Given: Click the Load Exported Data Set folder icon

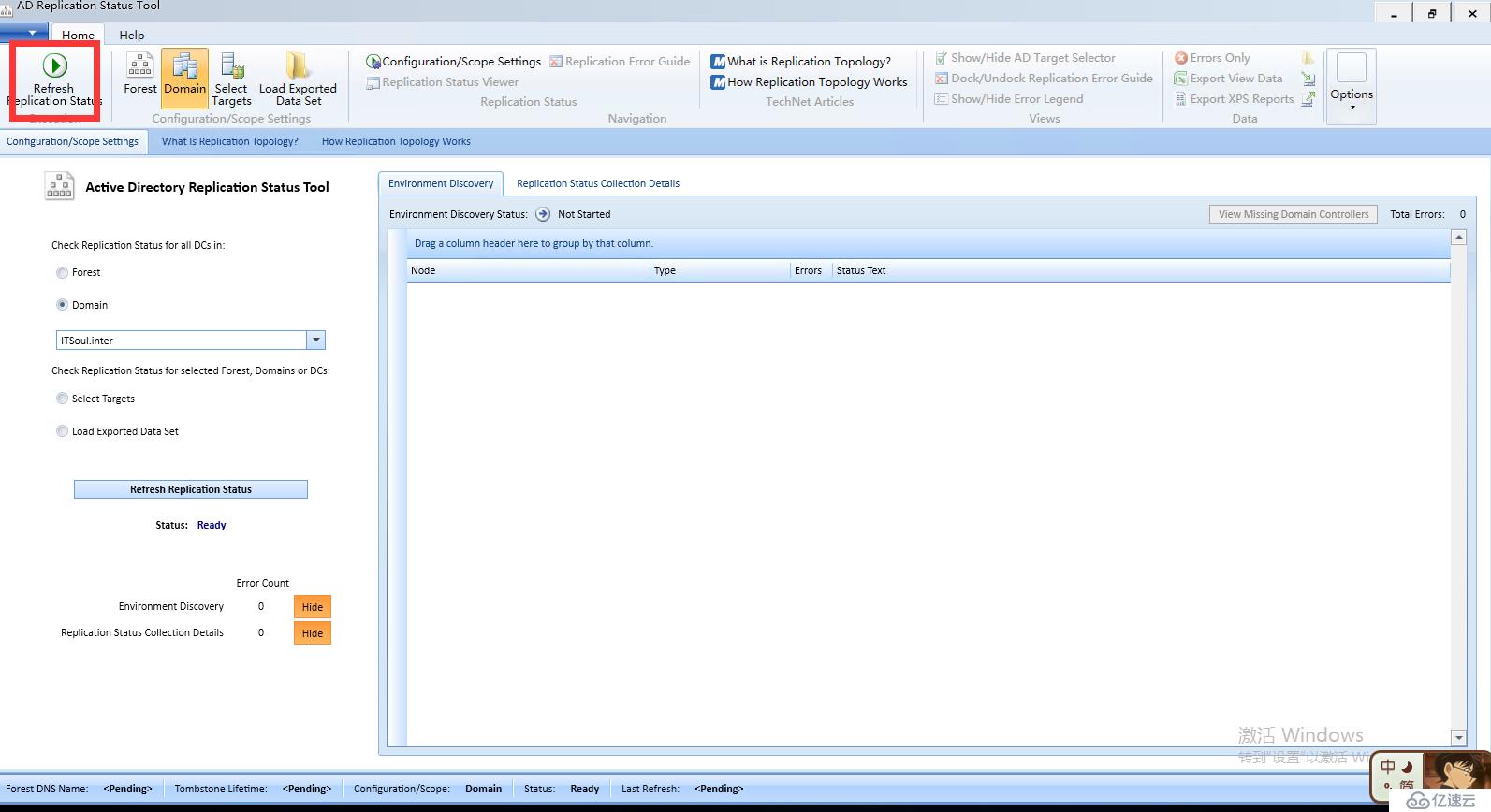Looking at the screenshot, I should tap(299, 65).
